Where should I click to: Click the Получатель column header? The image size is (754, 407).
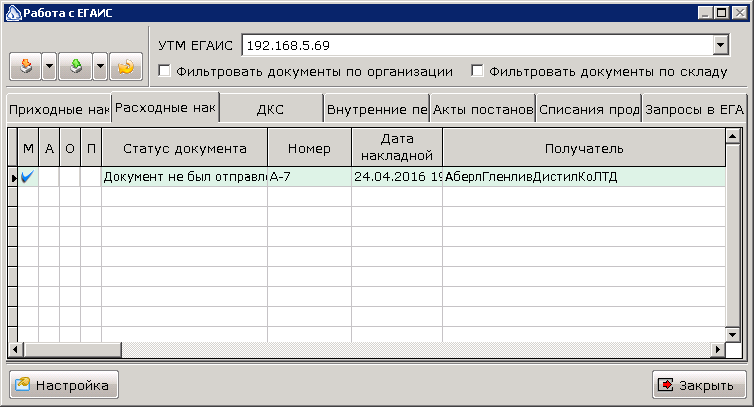pyautogui.click(x=584, y=148)
